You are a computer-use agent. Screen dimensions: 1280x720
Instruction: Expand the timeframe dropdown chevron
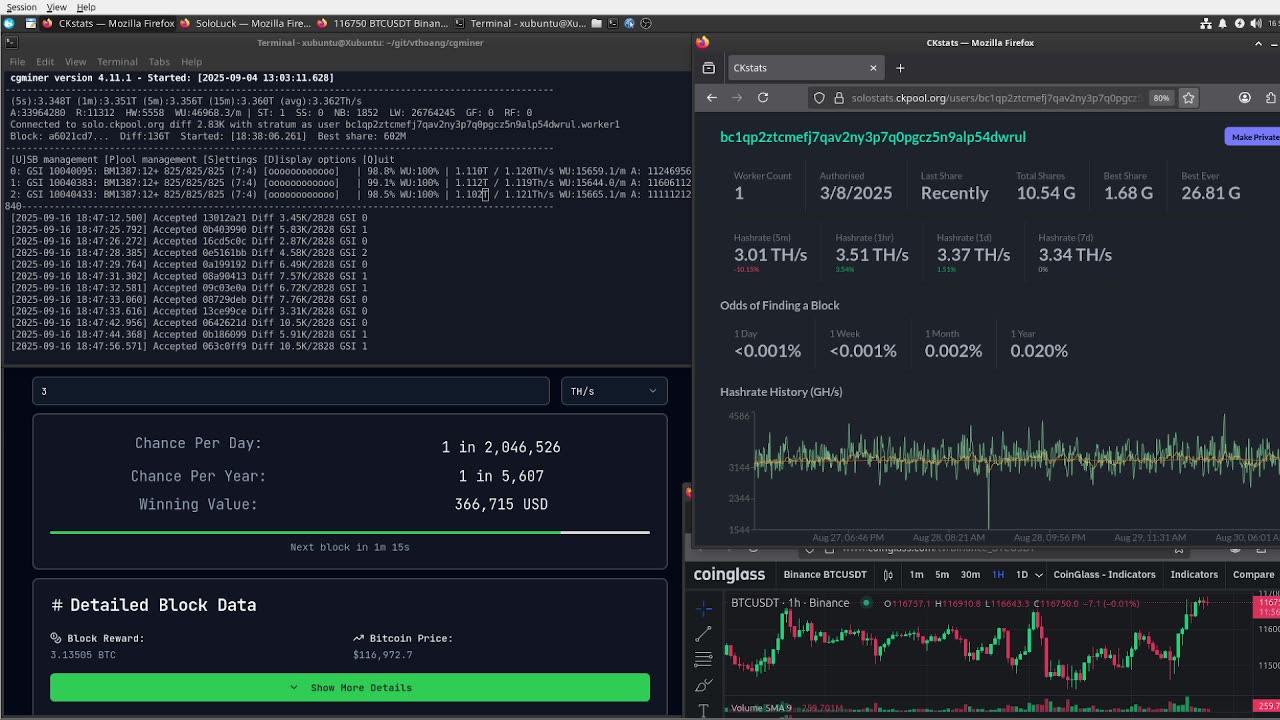[1039, 575]
